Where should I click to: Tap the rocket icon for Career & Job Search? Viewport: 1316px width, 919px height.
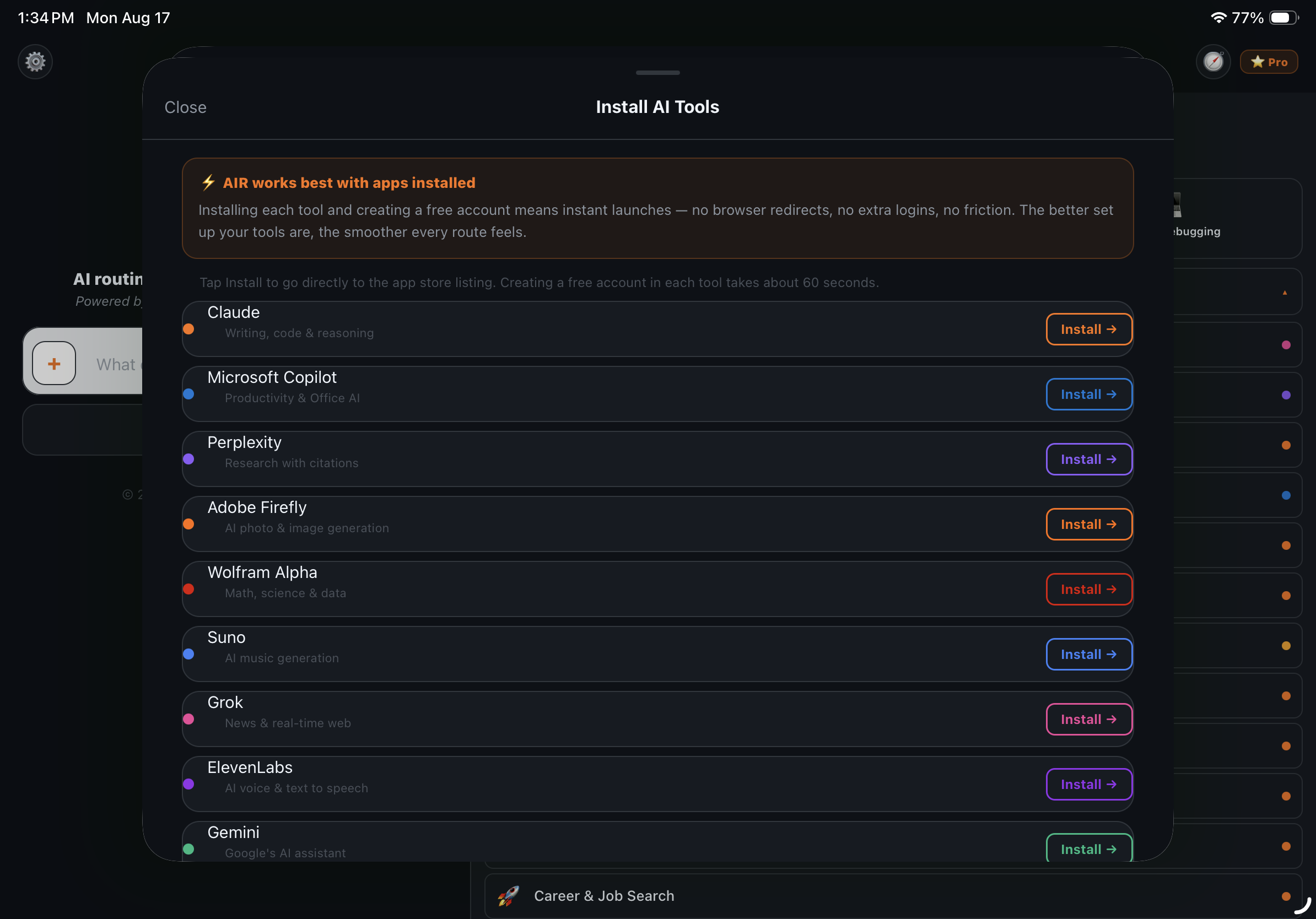coord(508,895)
